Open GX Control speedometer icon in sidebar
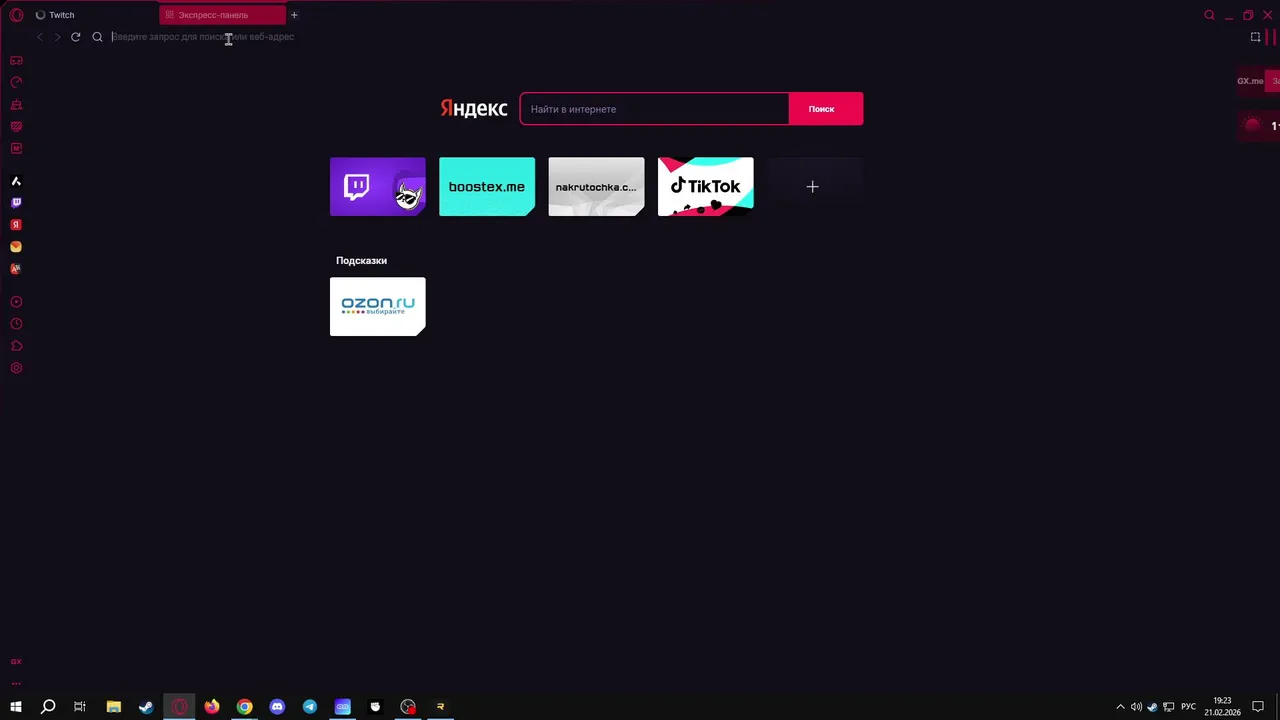Screen dimensions: 1280x720 pyautogui.click(x=16, y=82)
